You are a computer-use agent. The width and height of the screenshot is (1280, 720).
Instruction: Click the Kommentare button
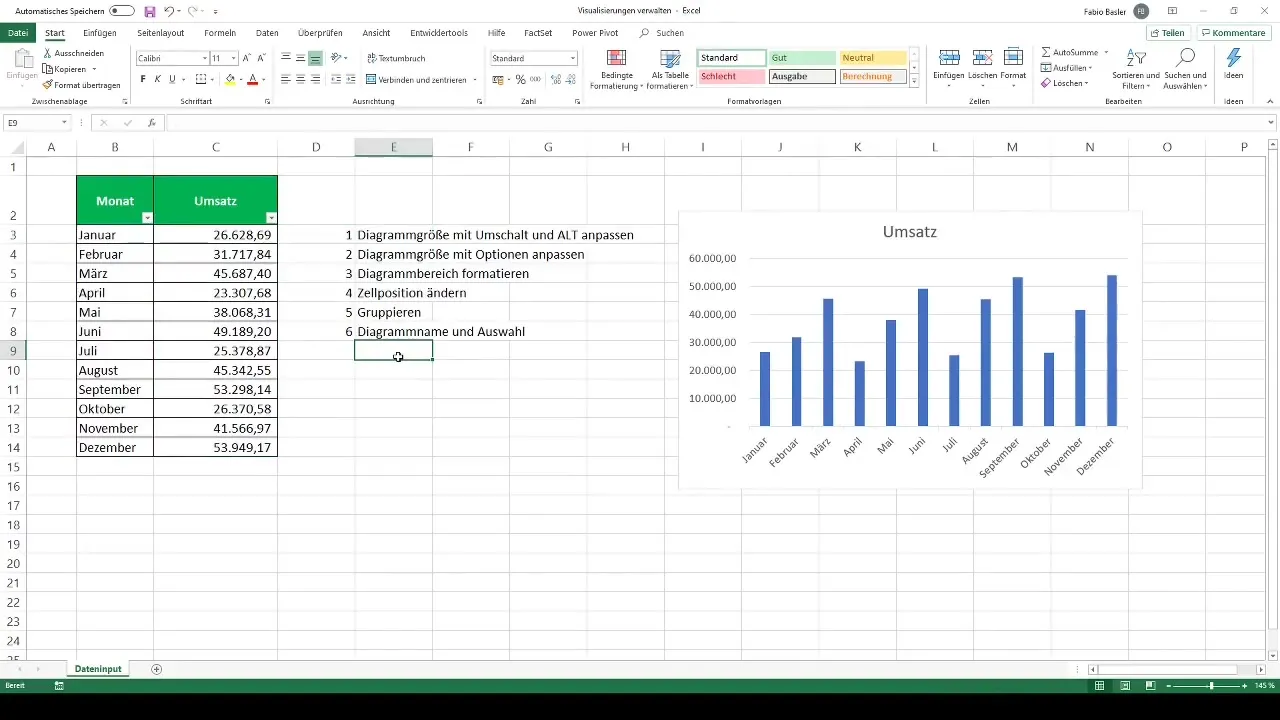point(1234,33)
